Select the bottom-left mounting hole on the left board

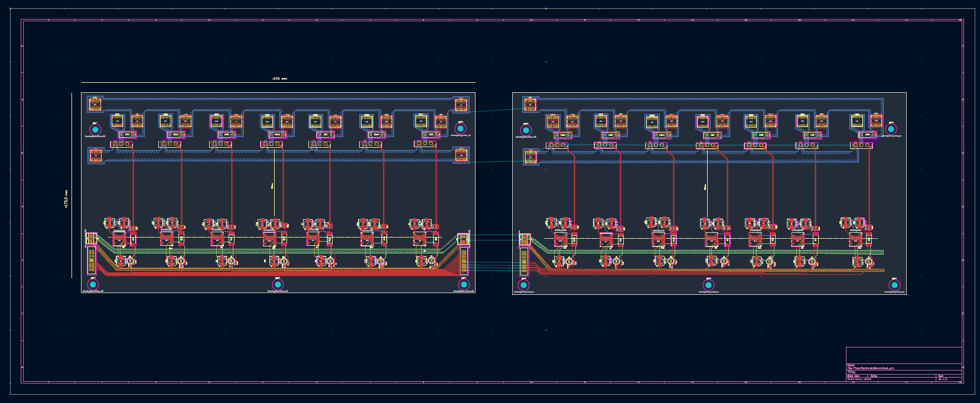93,284
